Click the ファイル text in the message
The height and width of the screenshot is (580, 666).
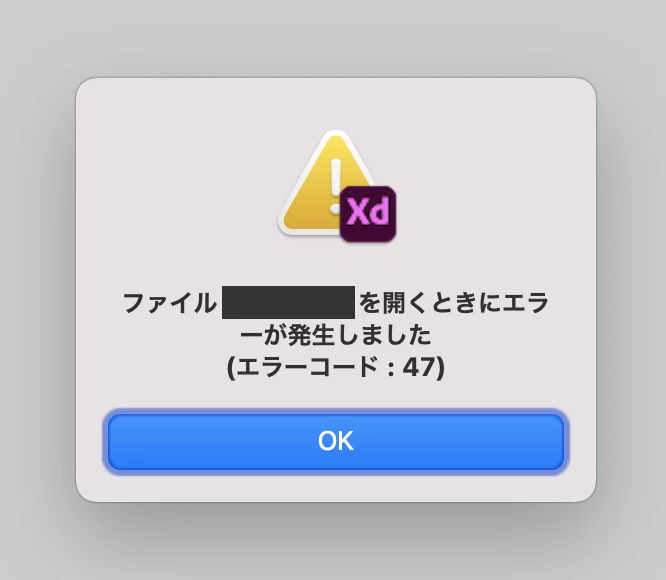(170, 303)
